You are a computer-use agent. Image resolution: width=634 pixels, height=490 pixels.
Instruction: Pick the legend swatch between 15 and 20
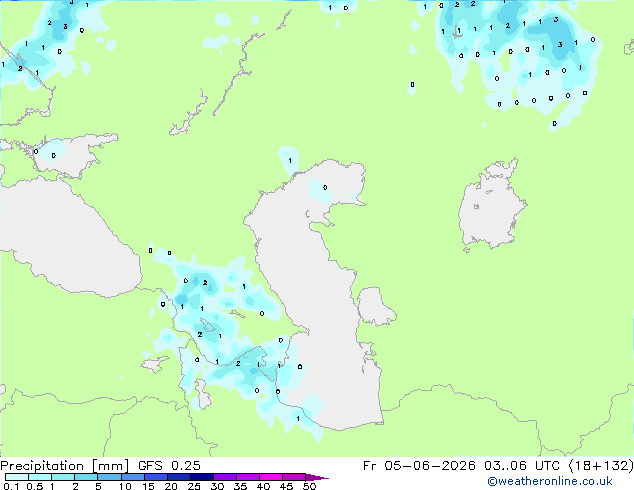pos(155,477)
